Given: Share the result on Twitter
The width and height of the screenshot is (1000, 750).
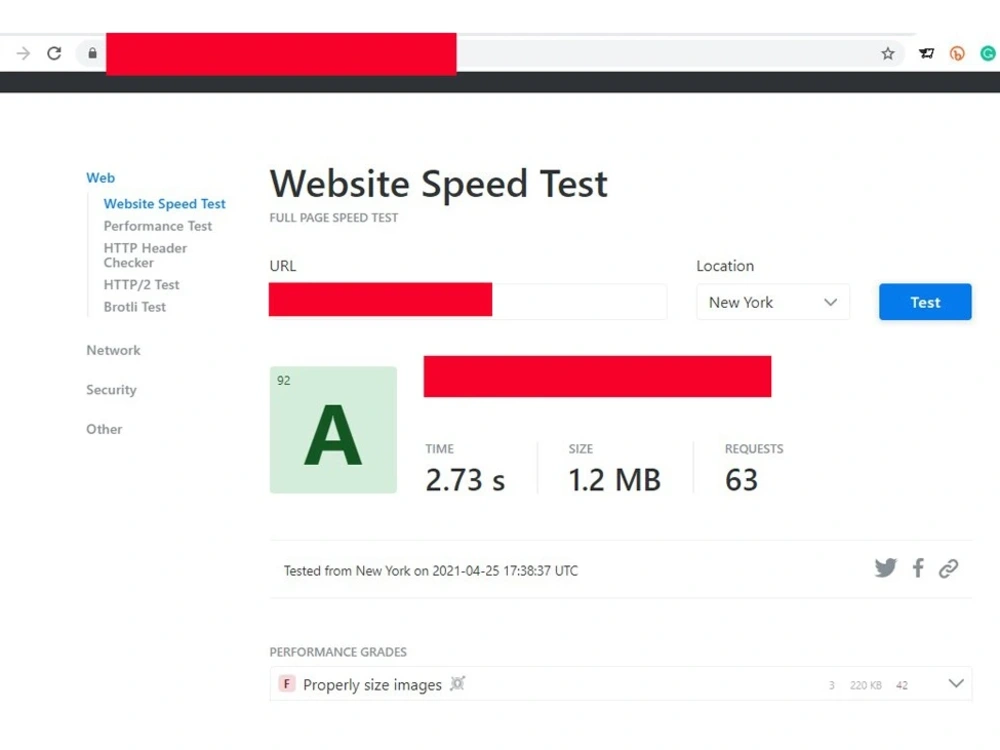Looking at the screenshot, I should point(885,568).
